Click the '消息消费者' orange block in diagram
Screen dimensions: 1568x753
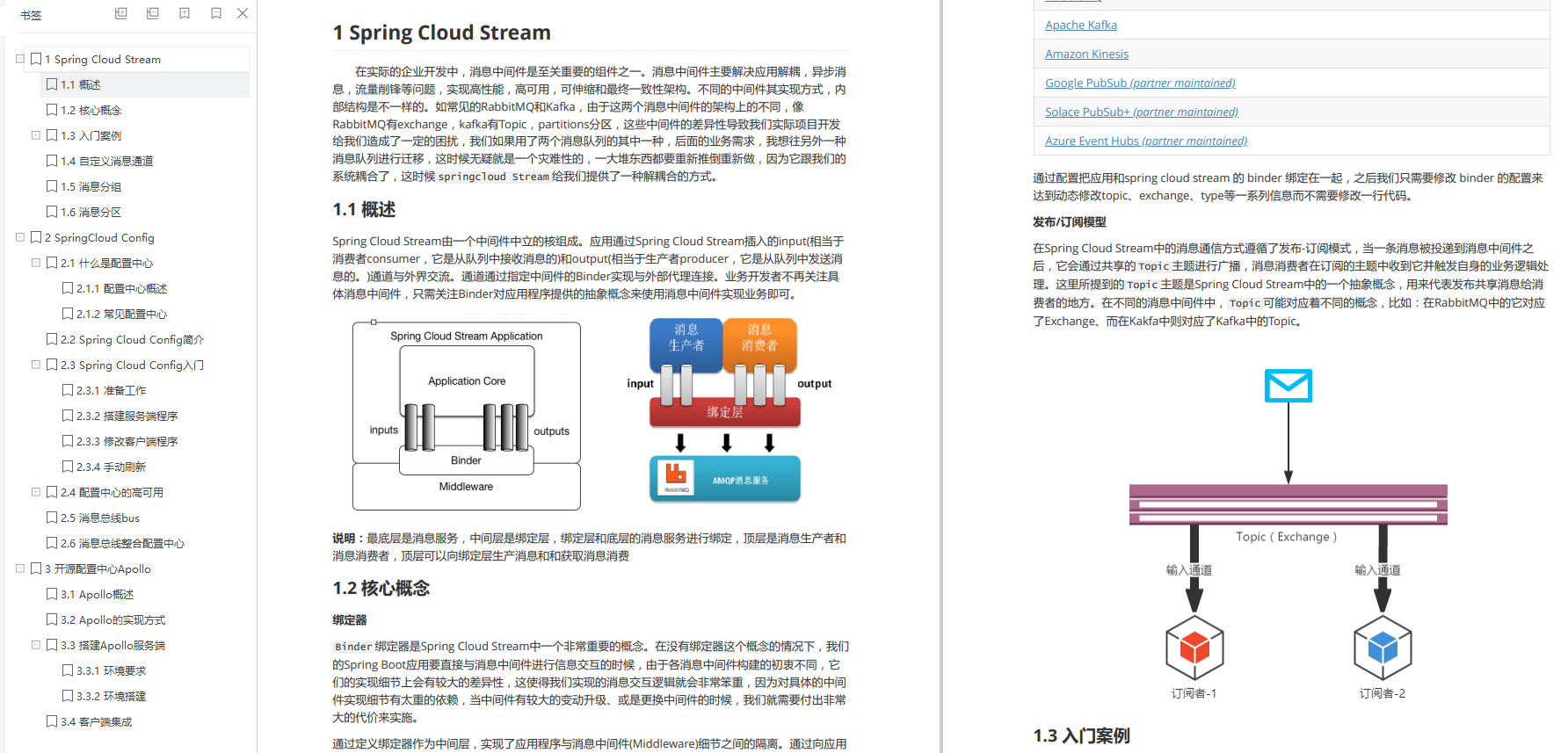(x=759, y=344)
